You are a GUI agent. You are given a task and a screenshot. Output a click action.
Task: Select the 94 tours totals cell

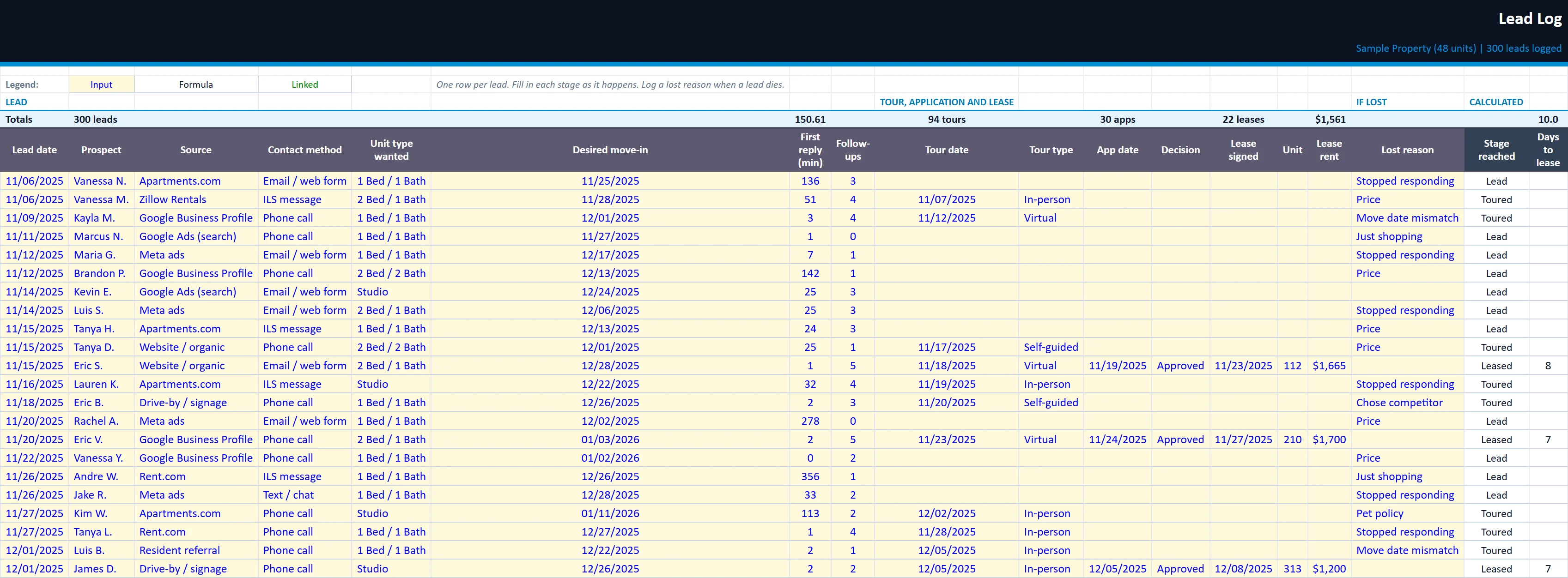[x=947, y=119]
